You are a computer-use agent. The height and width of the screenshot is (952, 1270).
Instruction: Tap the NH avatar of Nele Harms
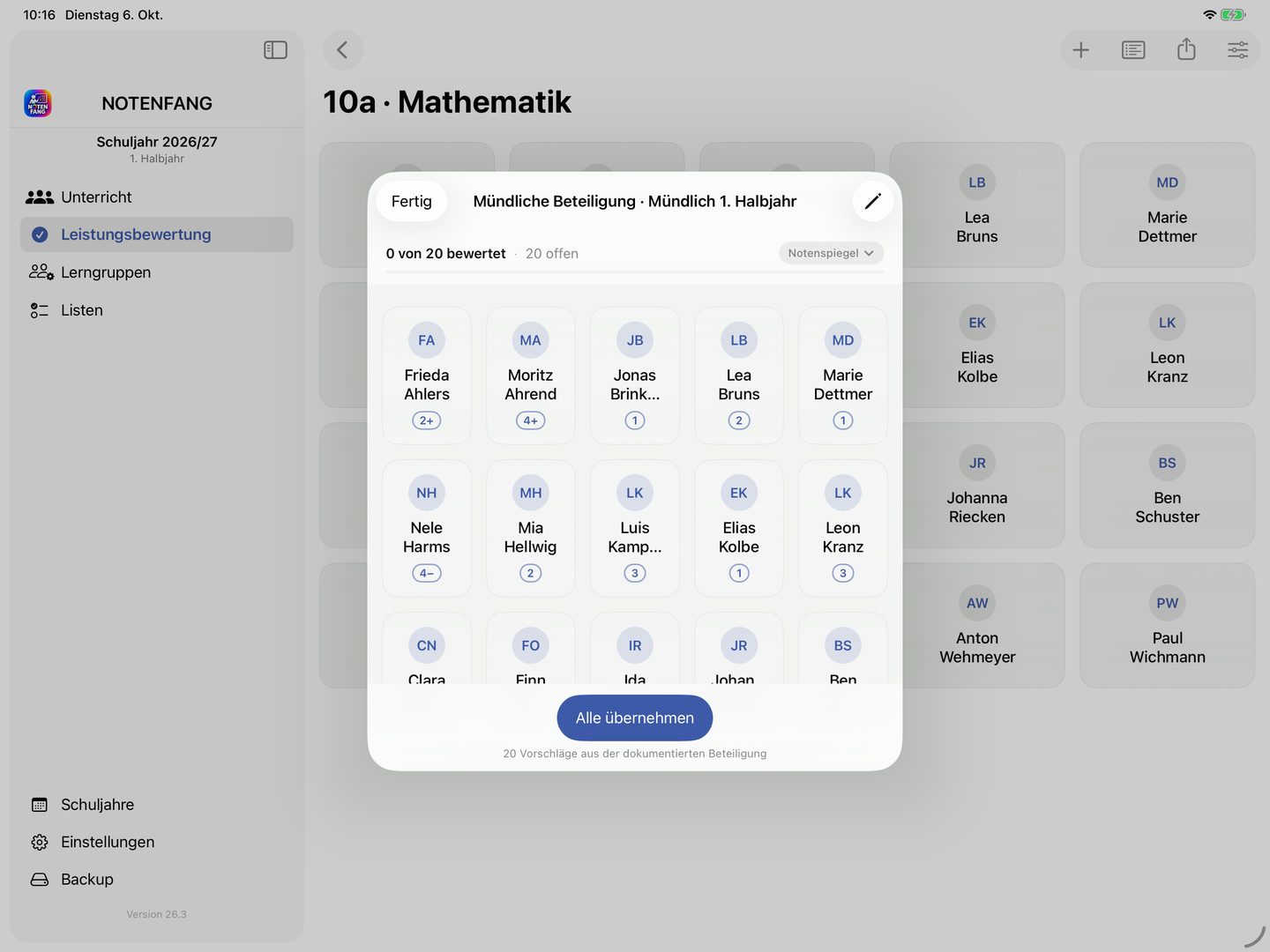point(427,493)
